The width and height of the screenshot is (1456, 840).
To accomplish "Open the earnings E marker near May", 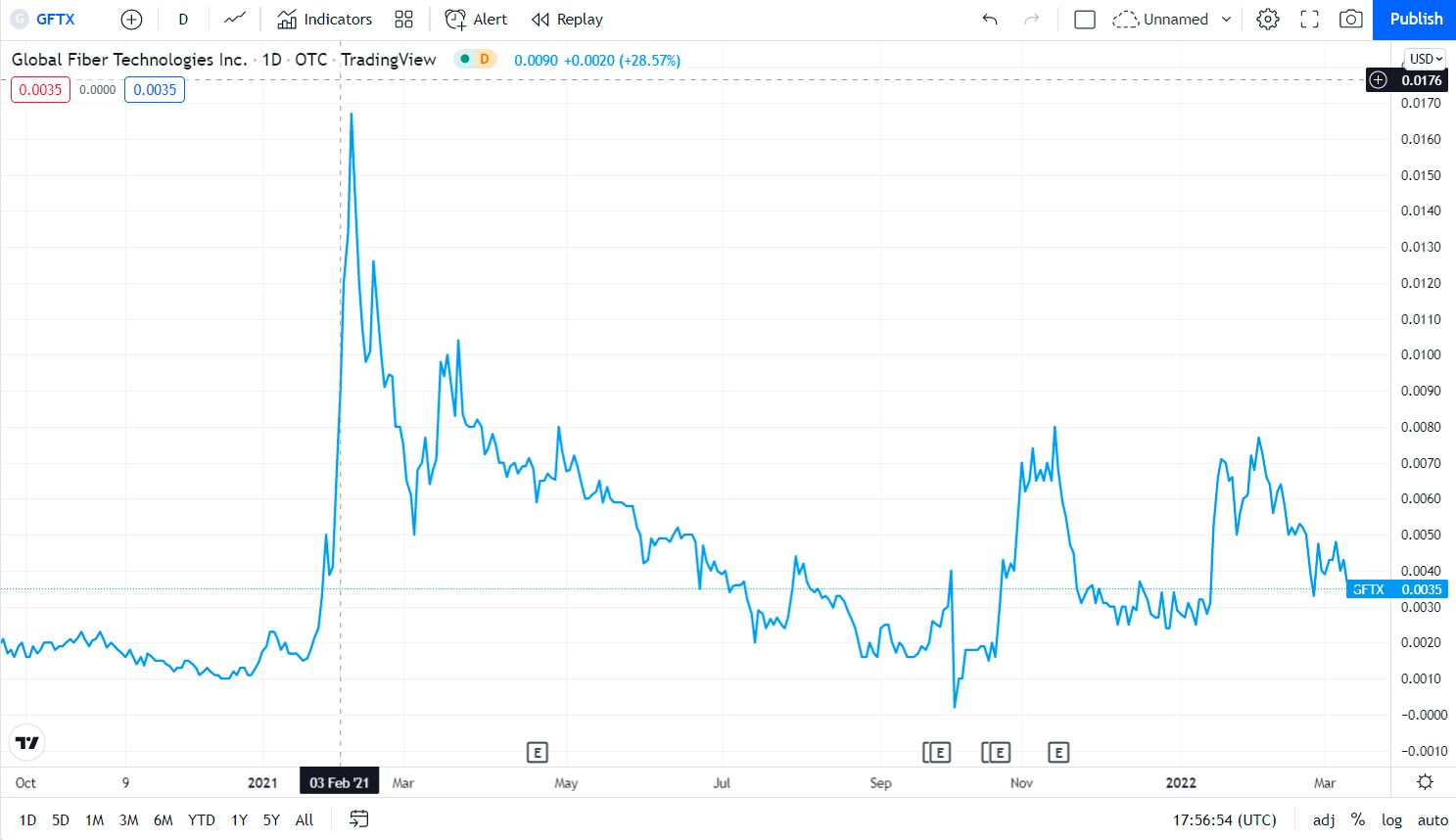I will point(537,752).
